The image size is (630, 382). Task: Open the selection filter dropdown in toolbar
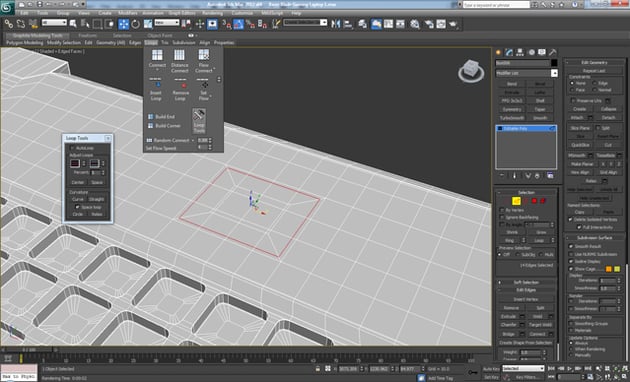pyautogui.click(x=54, y=23)
